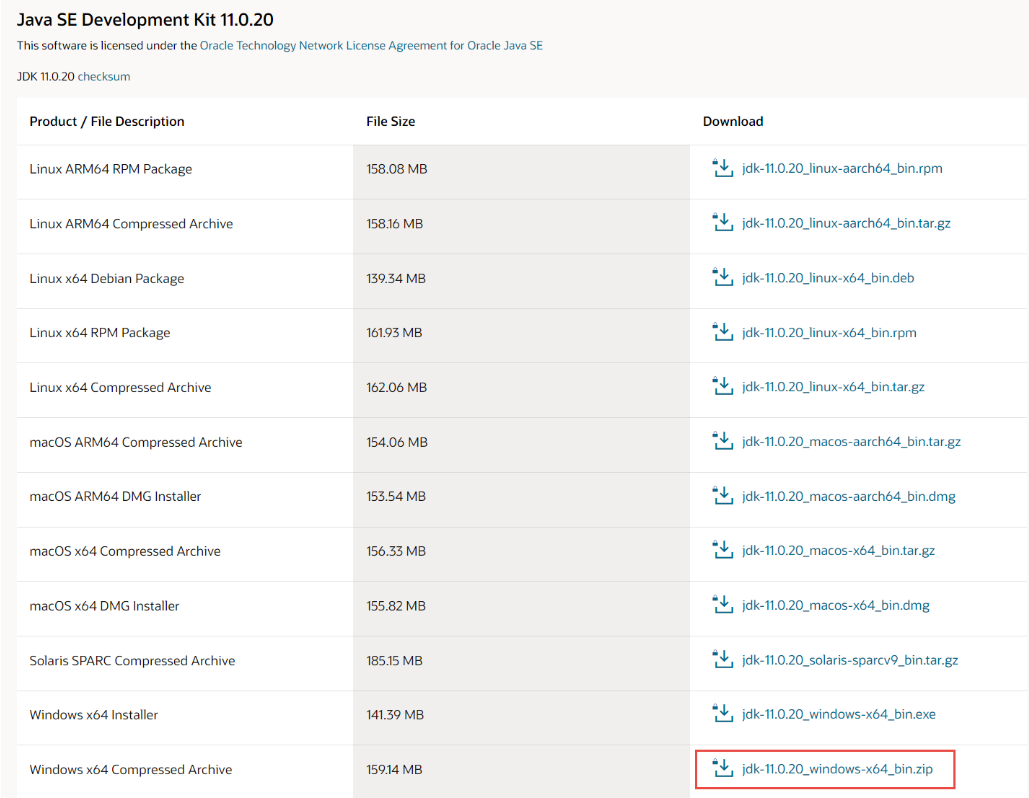Select Linux ARM64 Compressed Archive text

(x=131, y=224)
